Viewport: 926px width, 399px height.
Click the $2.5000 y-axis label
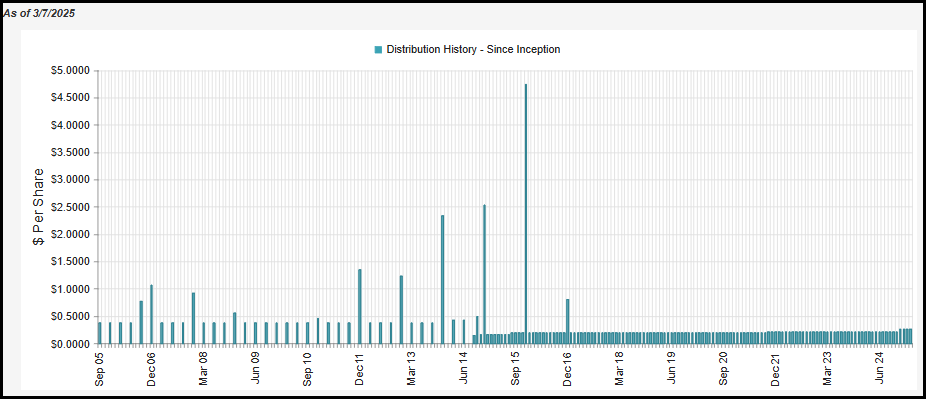(71, 207)
